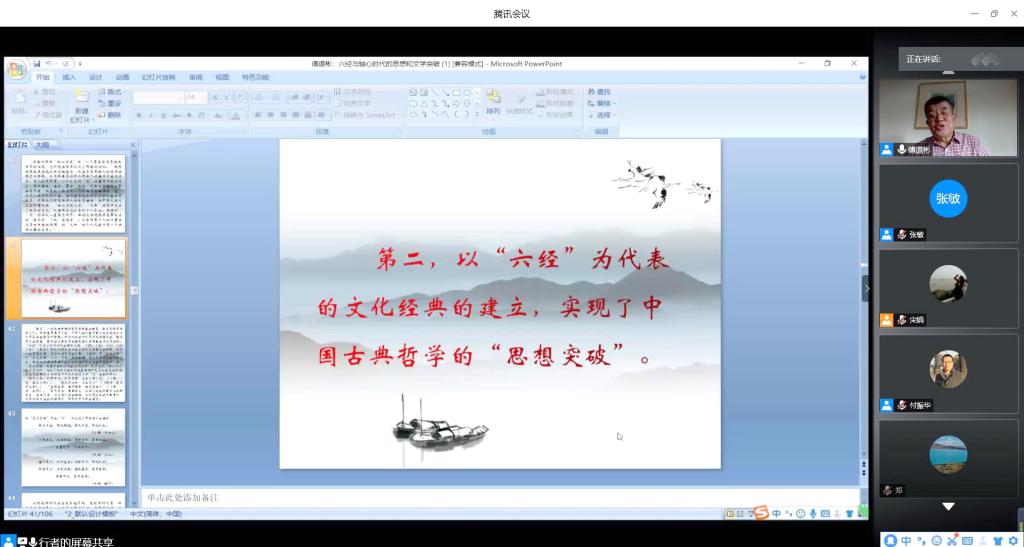Screen dimensions: 1024x547
Task: Click the Replace (替换) button
Action: click(604, 103)
